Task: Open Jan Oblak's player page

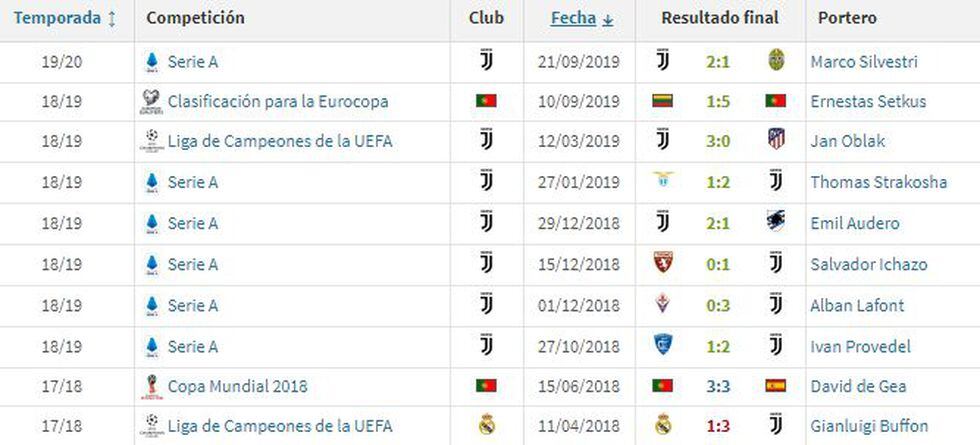Action: coord(847,142)
